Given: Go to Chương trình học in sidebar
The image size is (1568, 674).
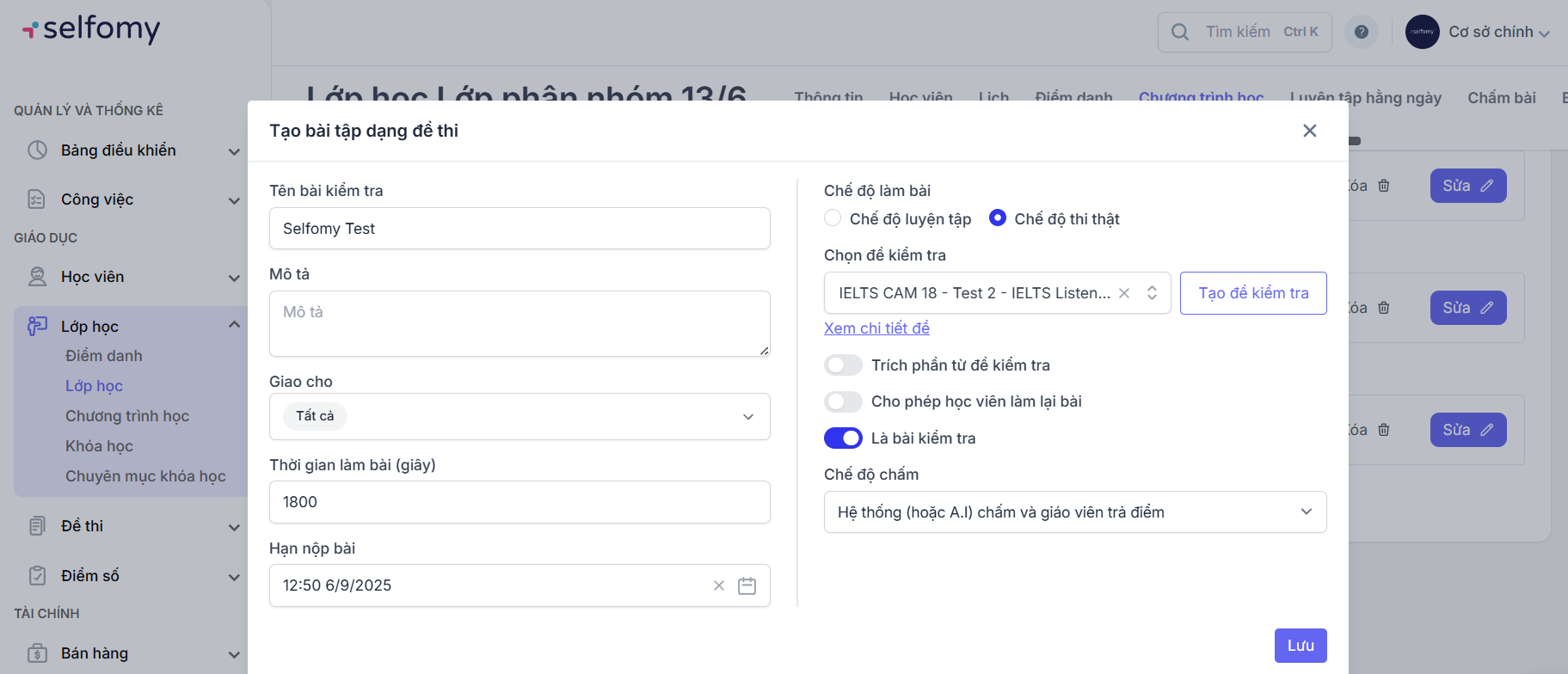Looking at the screenshot, I should (x=127, y=416).
